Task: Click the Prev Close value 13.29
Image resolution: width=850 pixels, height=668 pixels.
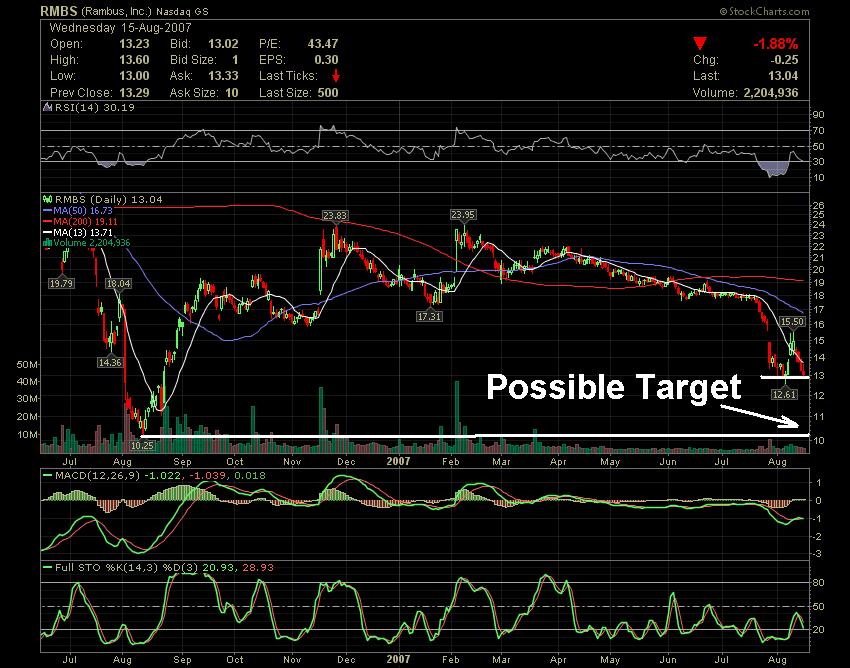Action: coord(134,92)
